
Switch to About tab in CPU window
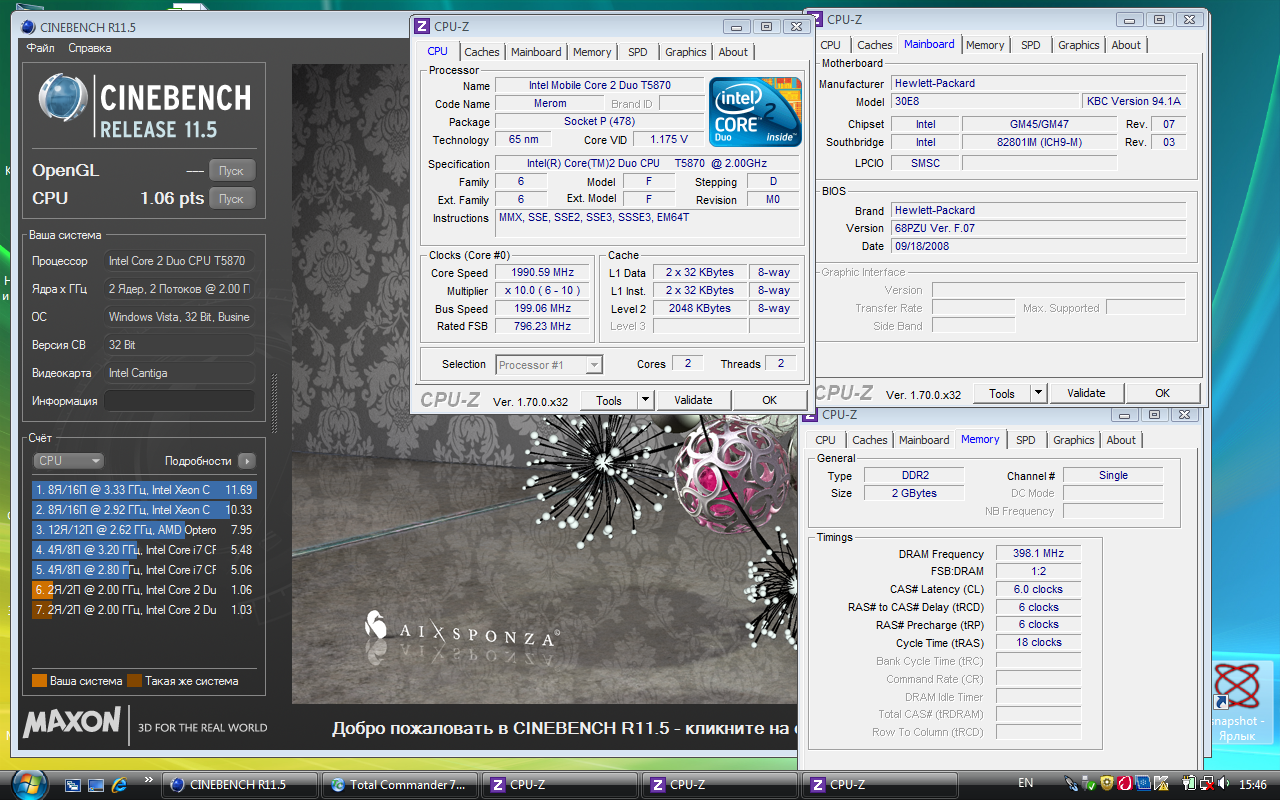tap(733, 52)
